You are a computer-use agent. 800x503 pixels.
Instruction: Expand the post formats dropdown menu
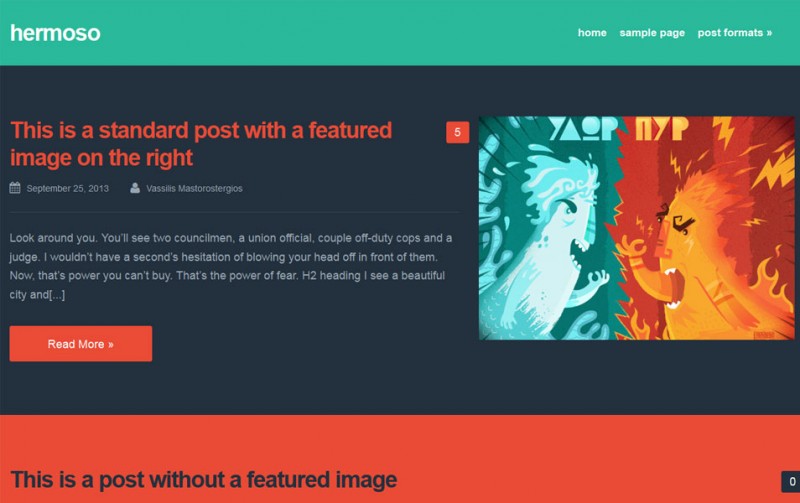(x=735, y=33)
